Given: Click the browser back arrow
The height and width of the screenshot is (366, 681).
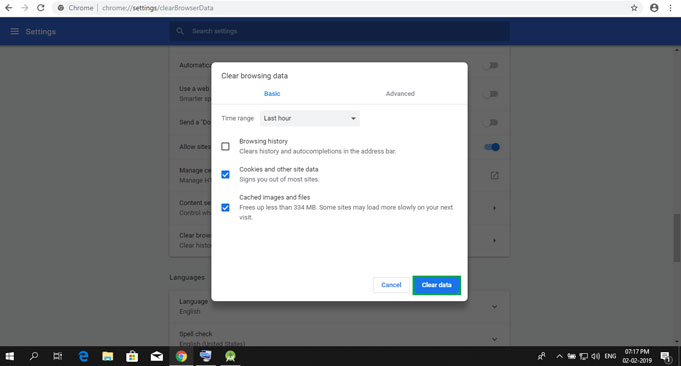Looking at the screenshot, I should 9,8.
